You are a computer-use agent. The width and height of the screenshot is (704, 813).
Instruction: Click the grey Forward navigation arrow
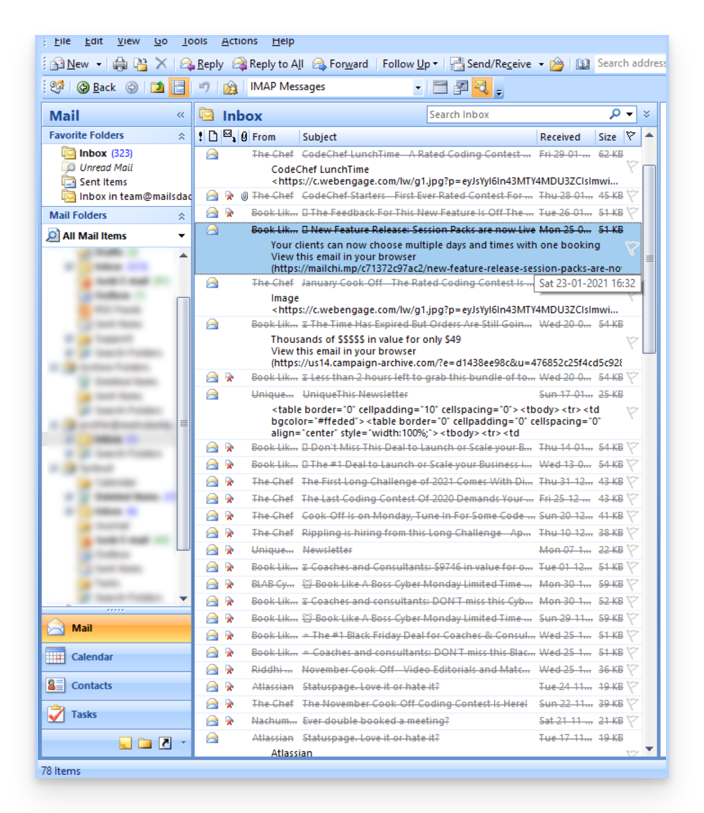(x=132, y=88)
